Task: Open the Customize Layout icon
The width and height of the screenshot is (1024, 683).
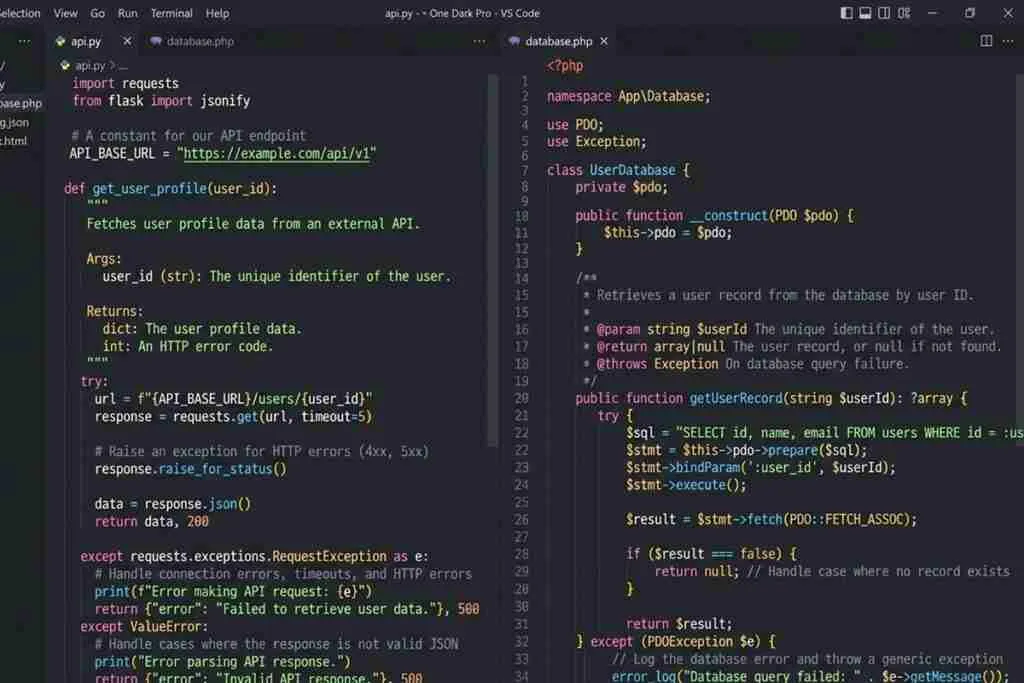Action: [x=904, y=13]
